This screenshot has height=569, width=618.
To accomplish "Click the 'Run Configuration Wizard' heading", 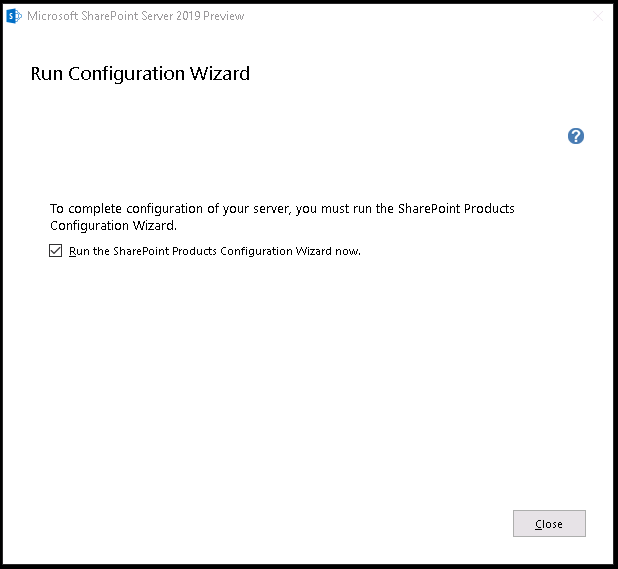I will (140, 74).
